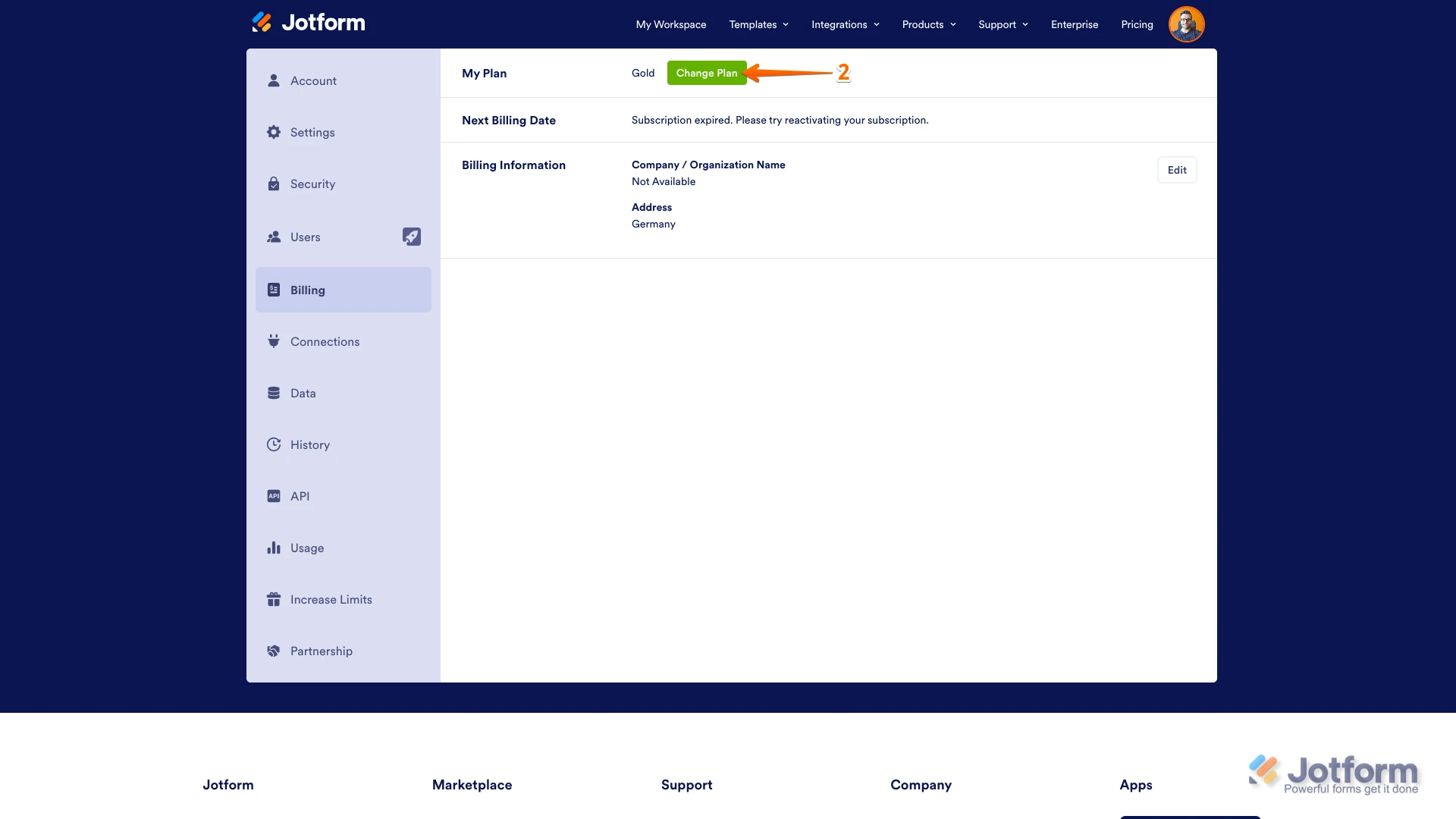
Task: Expand the Support dropdown in header
Action: point(1003,24)
